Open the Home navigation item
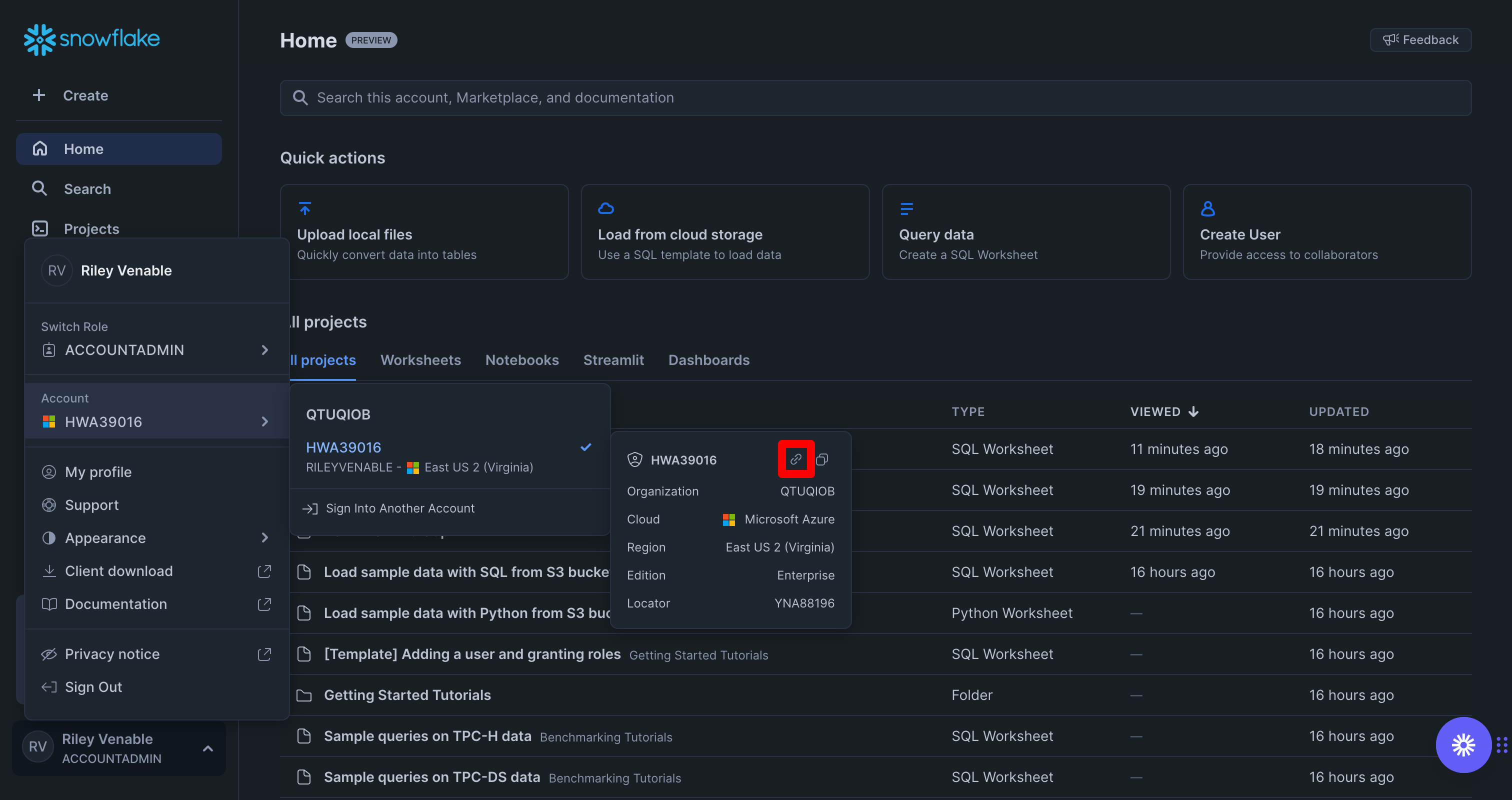The width and height of the screenshot is (1512, 800). click(x=118, y=148)
